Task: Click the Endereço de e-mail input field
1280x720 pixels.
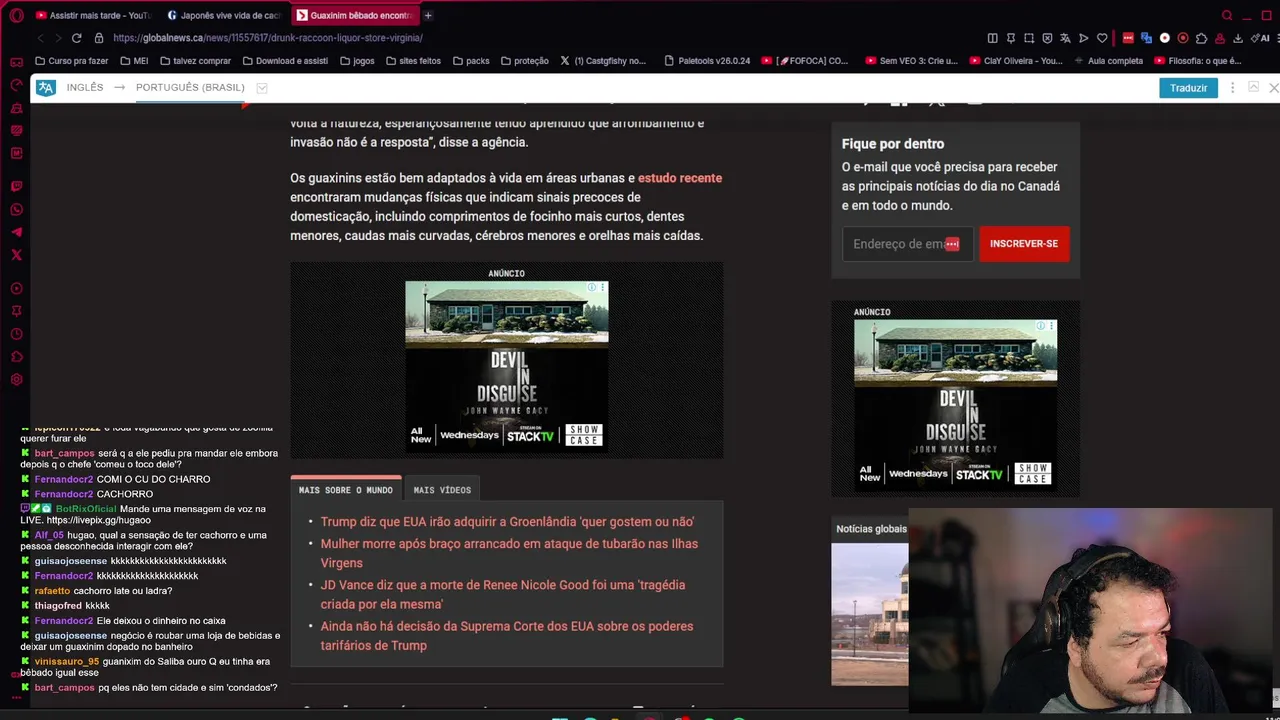Action: (907, 244)
